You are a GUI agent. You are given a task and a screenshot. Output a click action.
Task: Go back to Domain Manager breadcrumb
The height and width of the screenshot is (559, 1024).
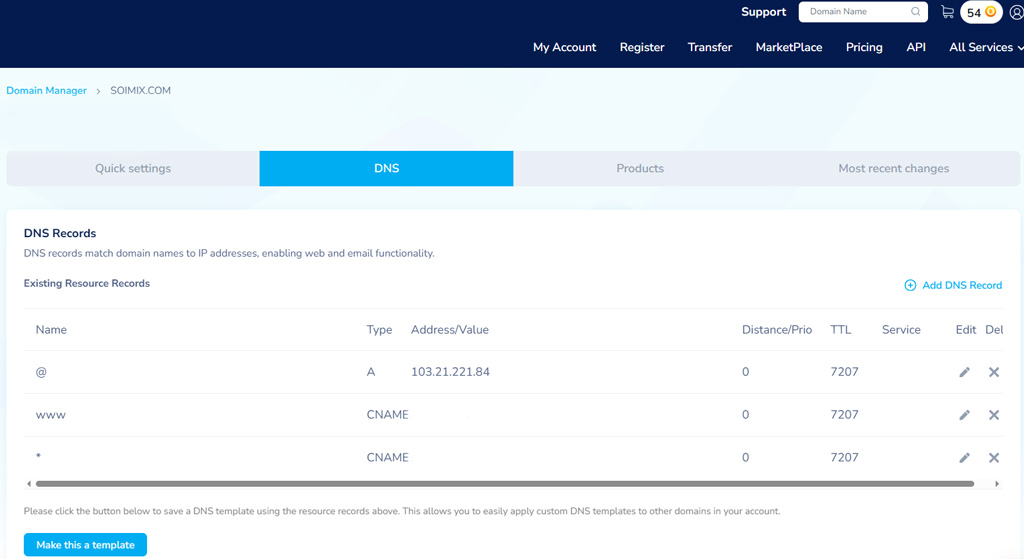coord(46,91)
